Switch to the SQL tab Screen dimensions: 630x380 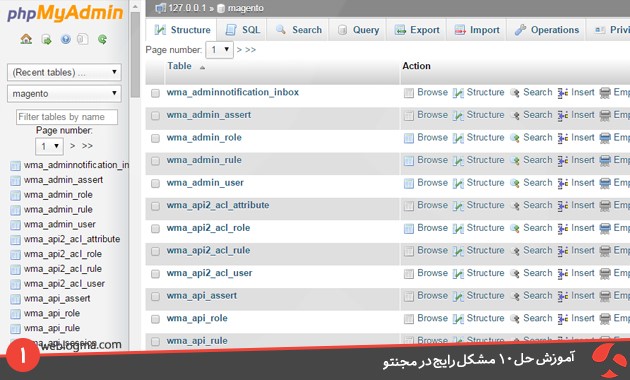pyautogui.click(x=243, y=30)
